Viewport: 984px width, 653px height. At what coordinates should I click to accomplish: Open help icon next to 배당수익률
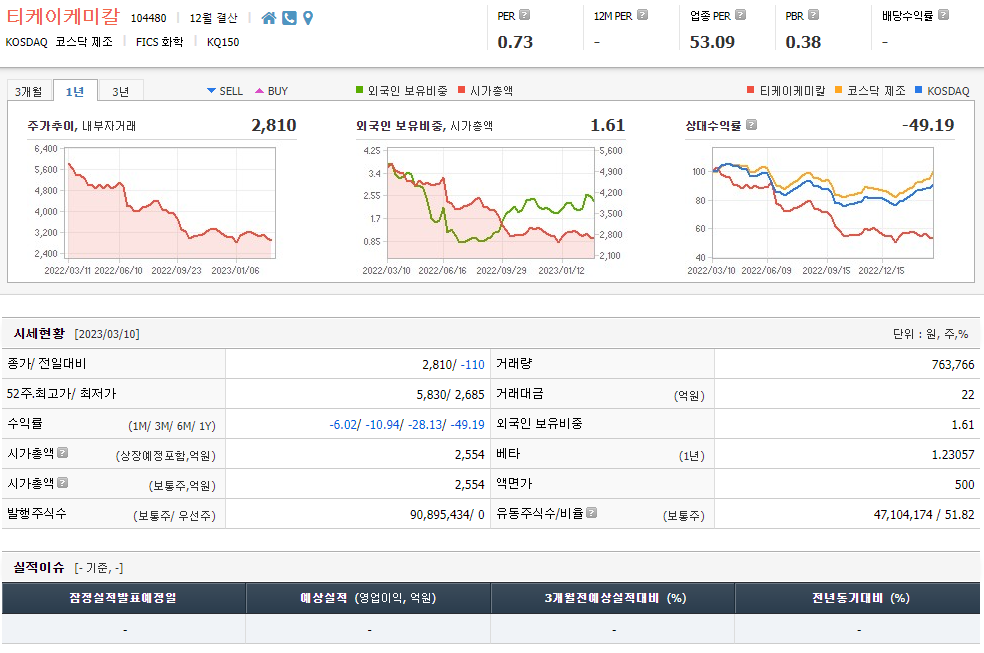[x=943, y=14]
